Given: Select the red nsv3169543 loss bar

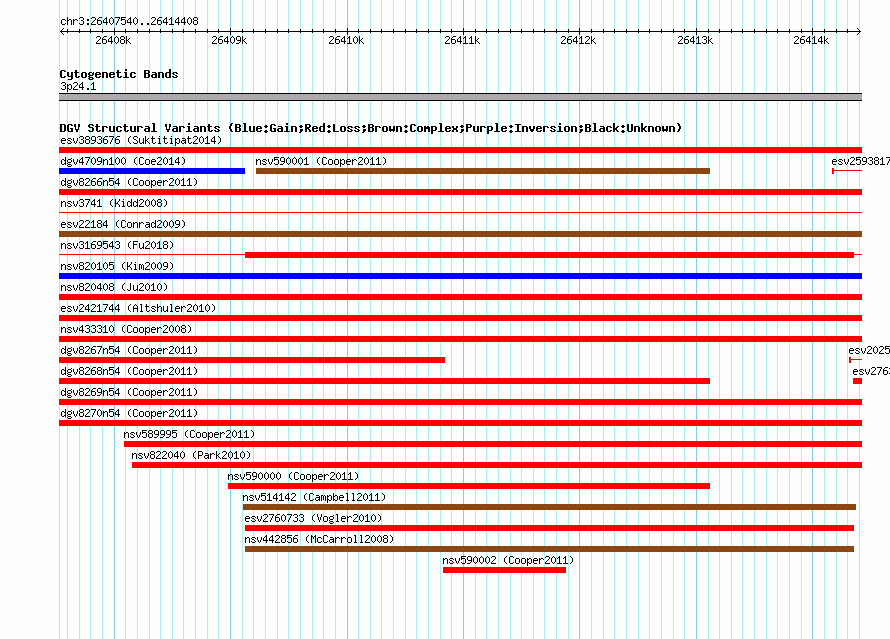Looking at the screenshot, I should point(549,255).
